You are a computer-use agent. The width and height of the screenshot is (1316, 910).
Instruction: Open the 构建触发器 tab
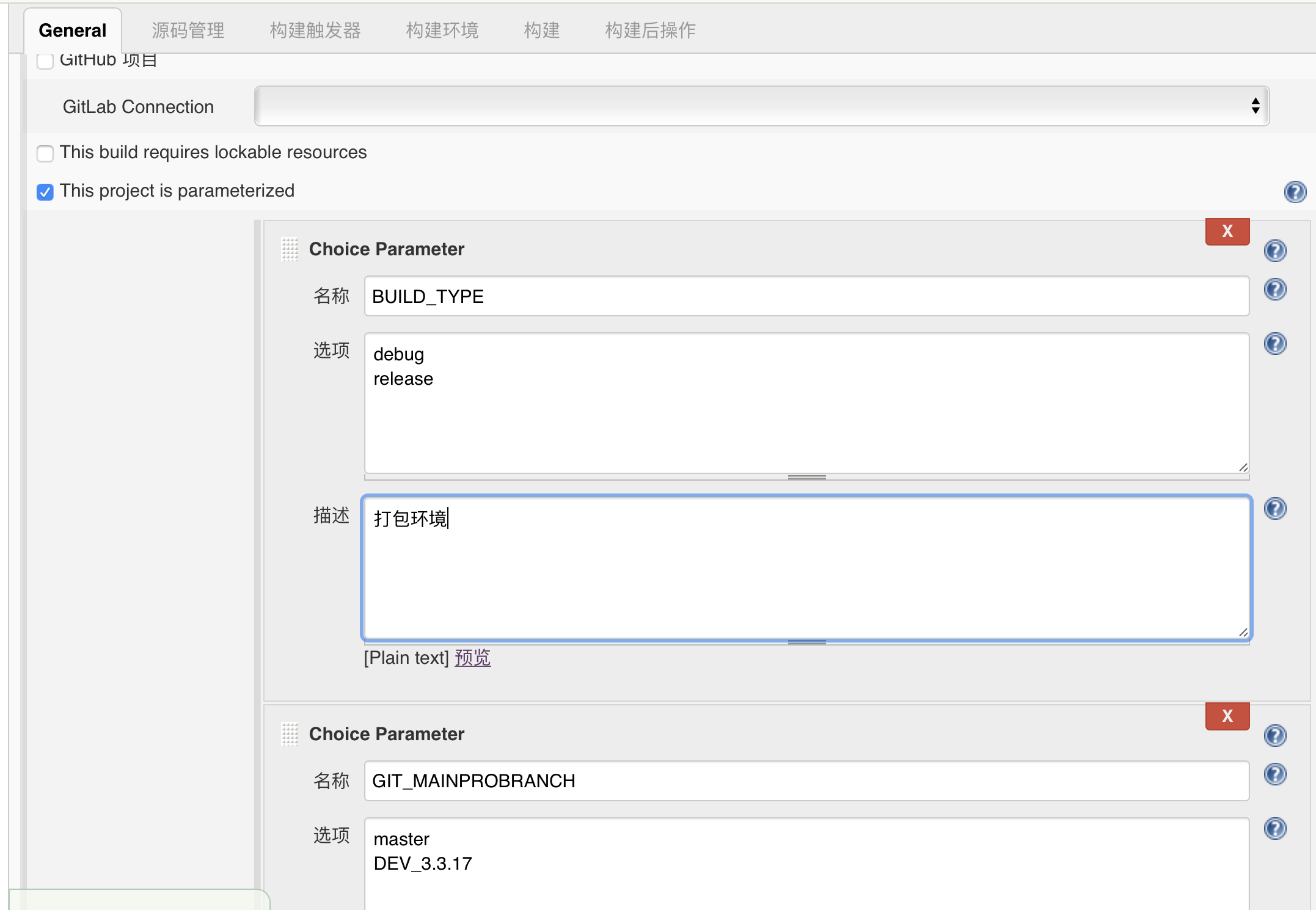click(x=315, y=30)
